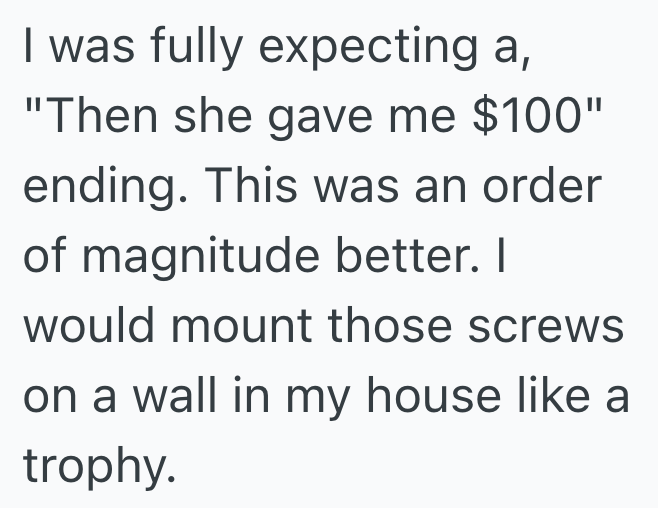This screenshot has width=658, height=508.
Task: Click the word "was" in first line
Action: coord(81,47)
